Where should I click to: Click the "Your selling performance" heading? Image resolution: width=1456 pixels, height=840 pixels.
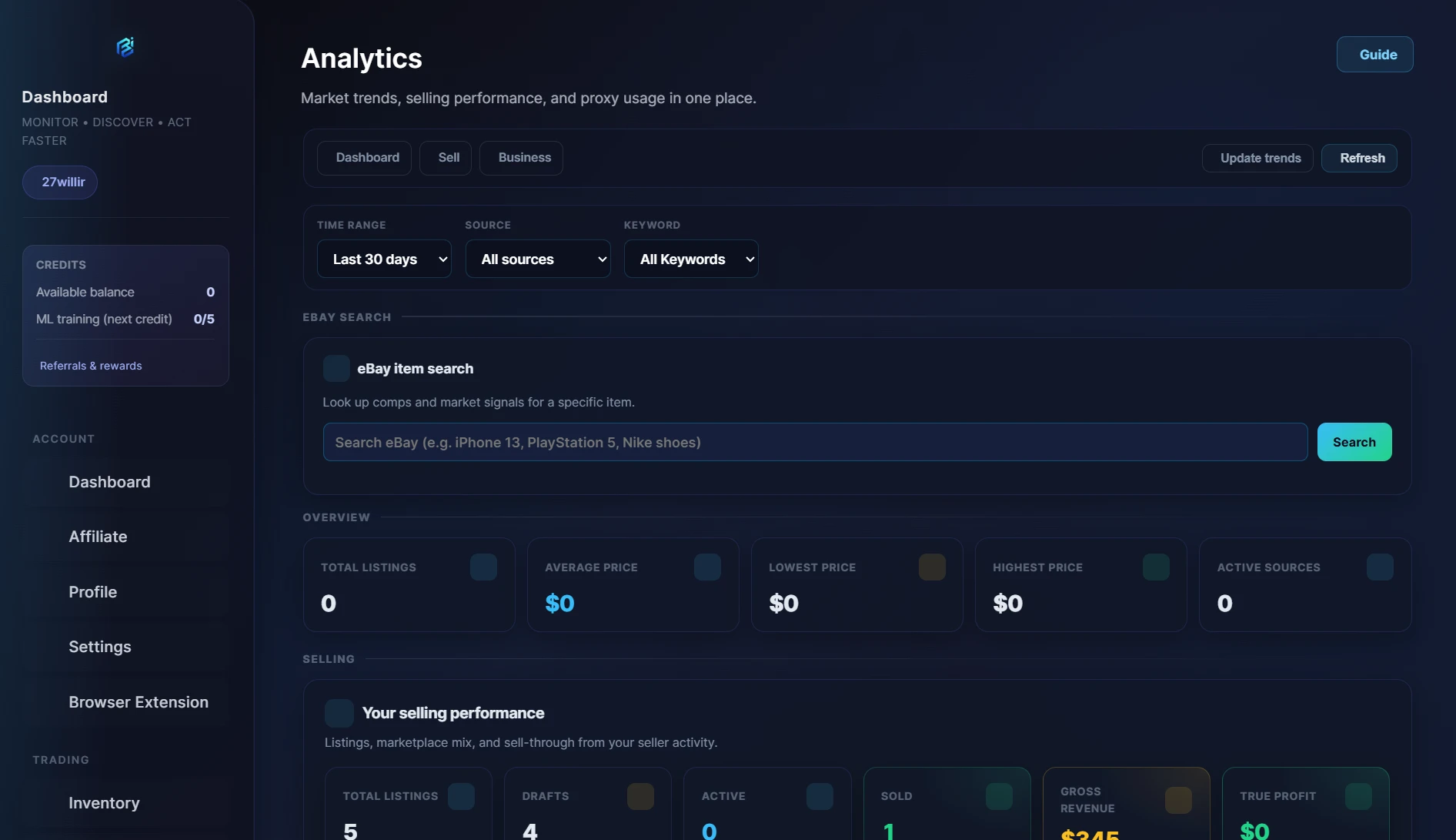[x=453, y=714]
